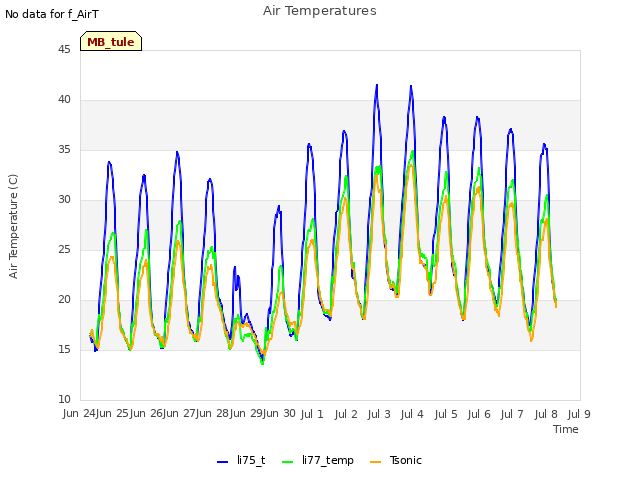Select the Air Temperatures chart title

tap(320, 11)
